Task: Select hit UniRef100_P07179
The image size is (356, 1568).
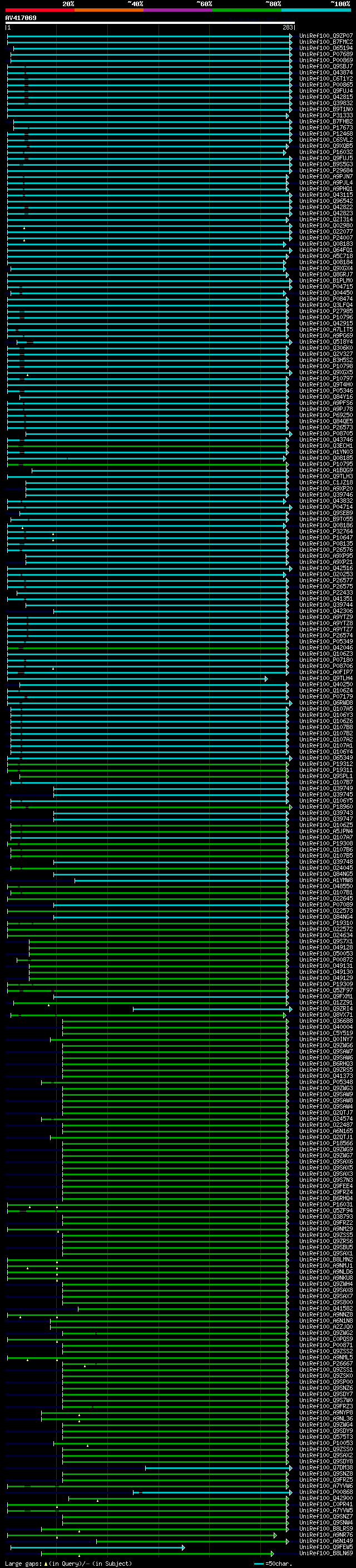Action: point(326,696)
